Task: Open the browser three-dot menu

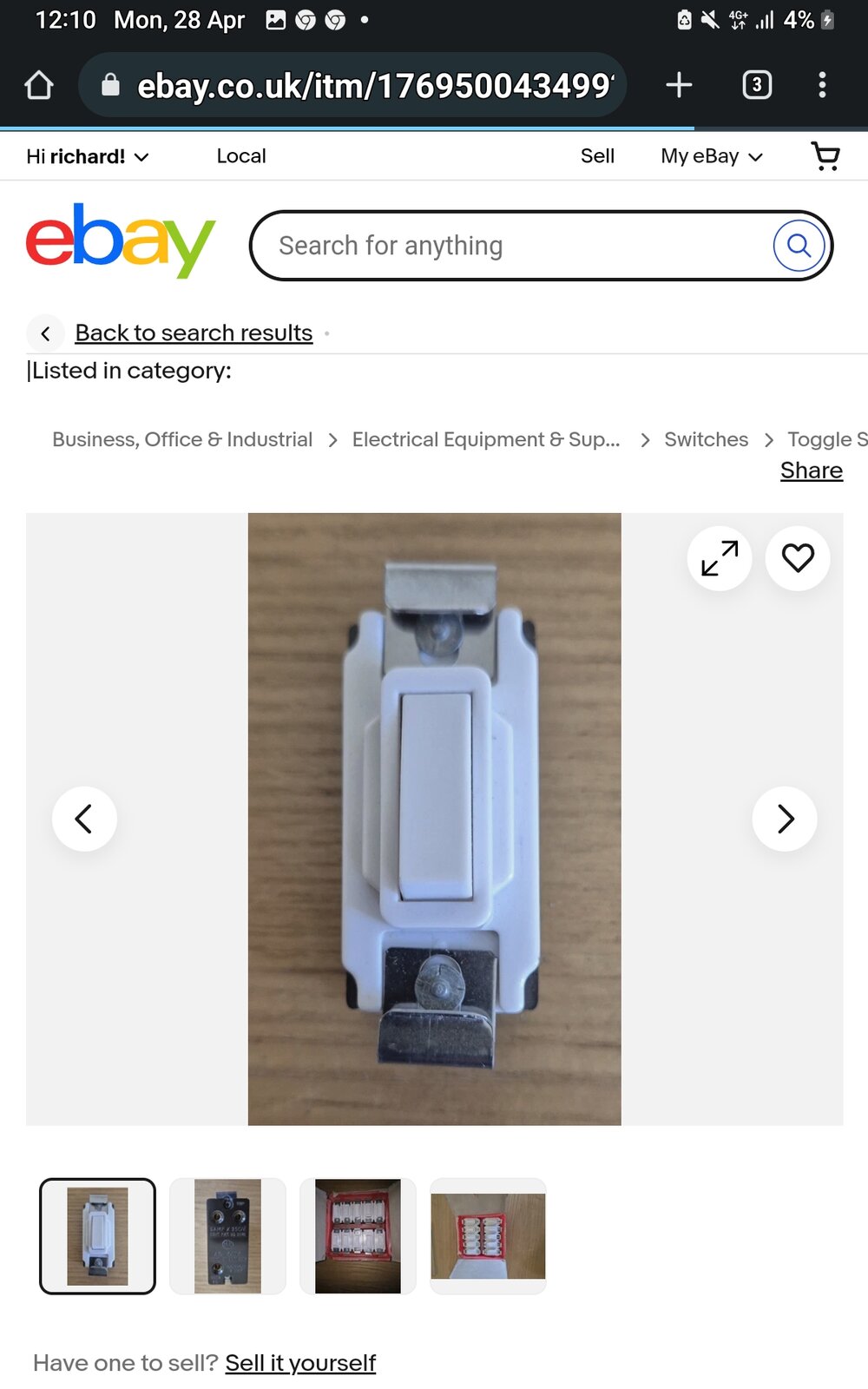Action: pyautogui.click(x=822, y=84)
